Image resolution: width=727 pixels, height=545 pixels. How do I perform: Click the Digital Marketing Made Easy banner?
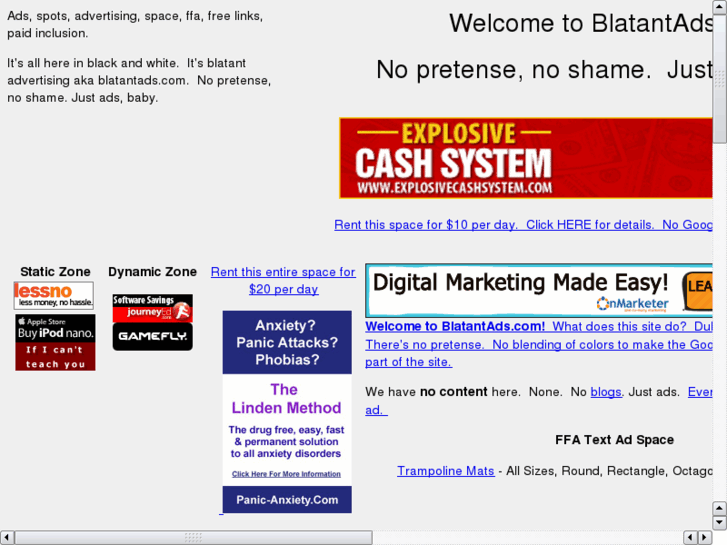point(539,291)
